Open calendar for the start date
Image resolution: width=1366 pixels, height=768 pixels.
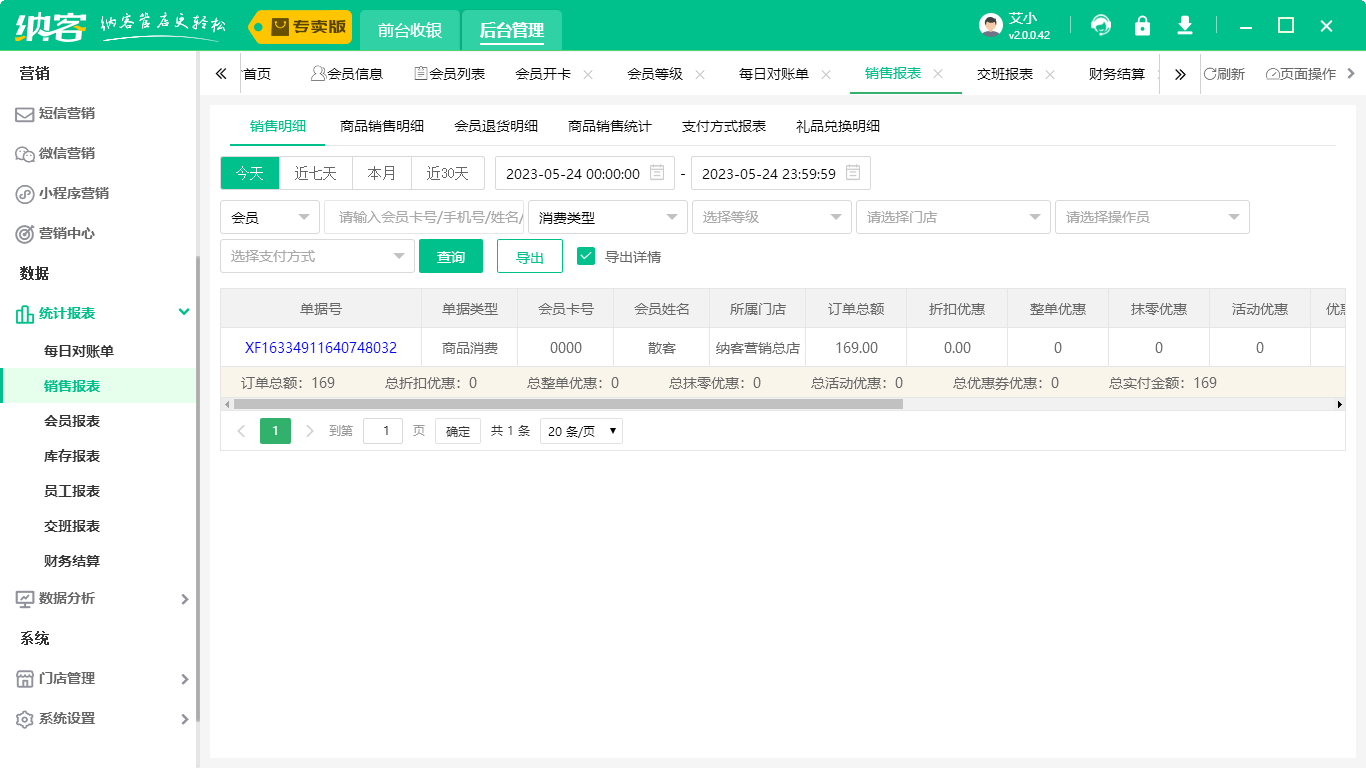657,173
